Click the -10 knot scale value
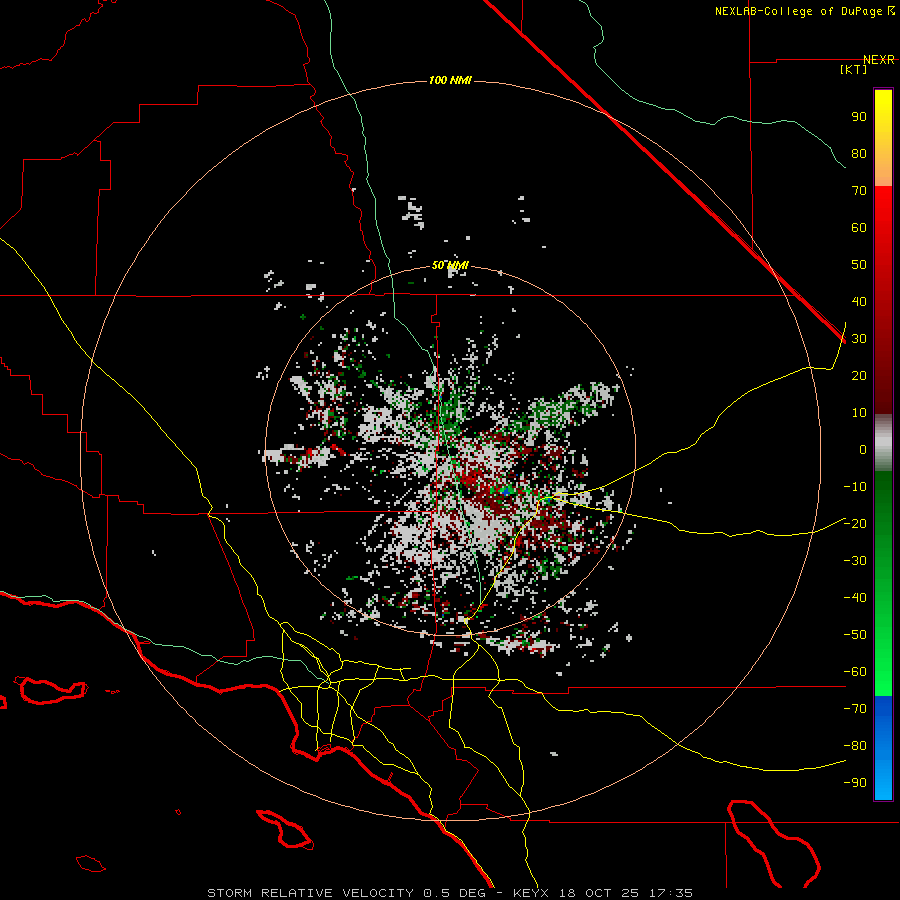This screenshot has width=900, height=900. point(855,487)
